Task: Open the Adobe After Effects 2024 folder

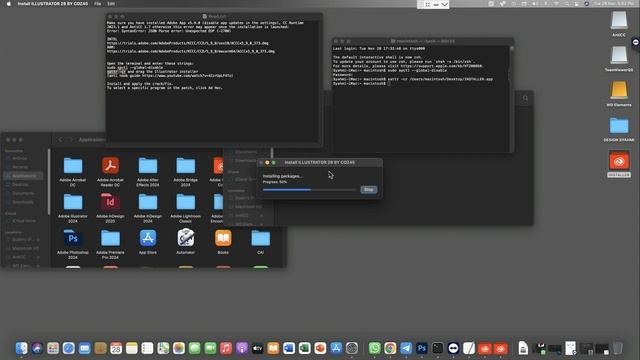Action: 148,172
